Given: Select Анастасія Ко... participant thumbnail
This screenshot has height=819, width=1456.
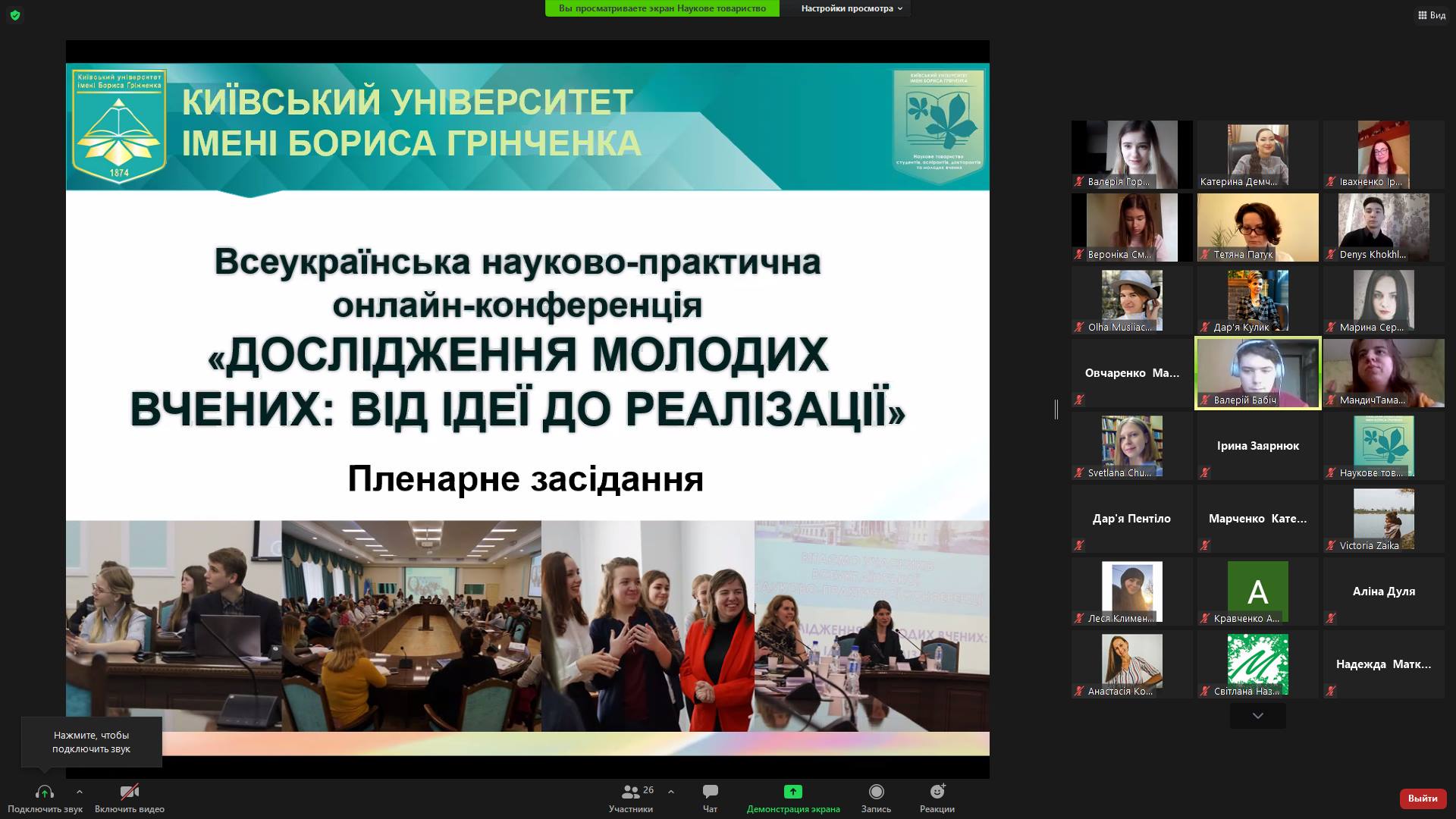Looking at the screenshot, I should [x=1132, y=664].
